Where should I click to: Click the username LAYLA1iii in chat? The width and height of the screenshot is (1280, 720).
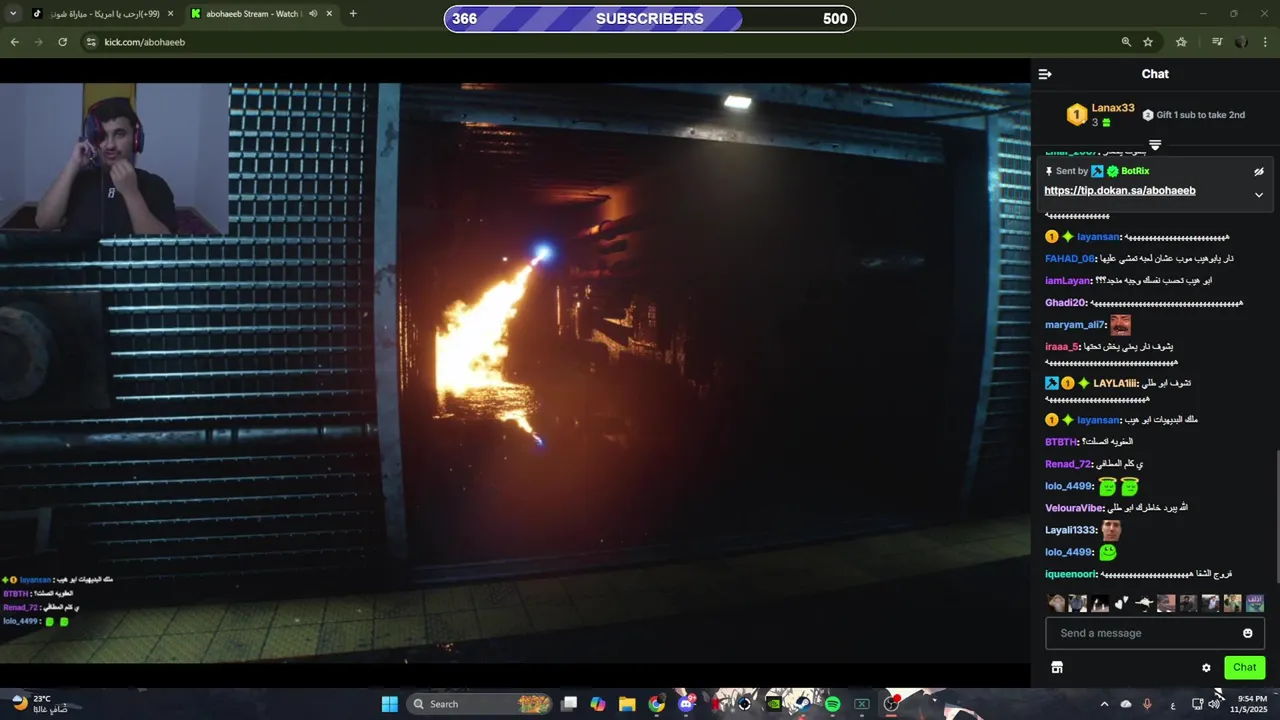pyautogui.click(x=1115, y=383)
